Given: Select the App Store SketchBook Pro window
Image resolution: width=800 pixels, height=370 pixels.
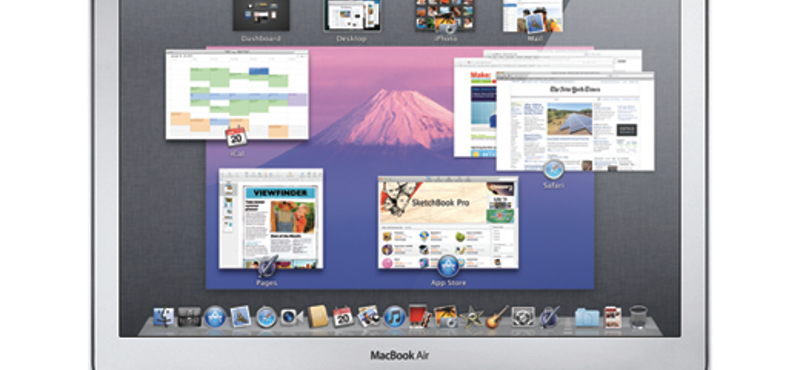Looking at the screenshot, I should pyautogui.click(x=448, y=223).
